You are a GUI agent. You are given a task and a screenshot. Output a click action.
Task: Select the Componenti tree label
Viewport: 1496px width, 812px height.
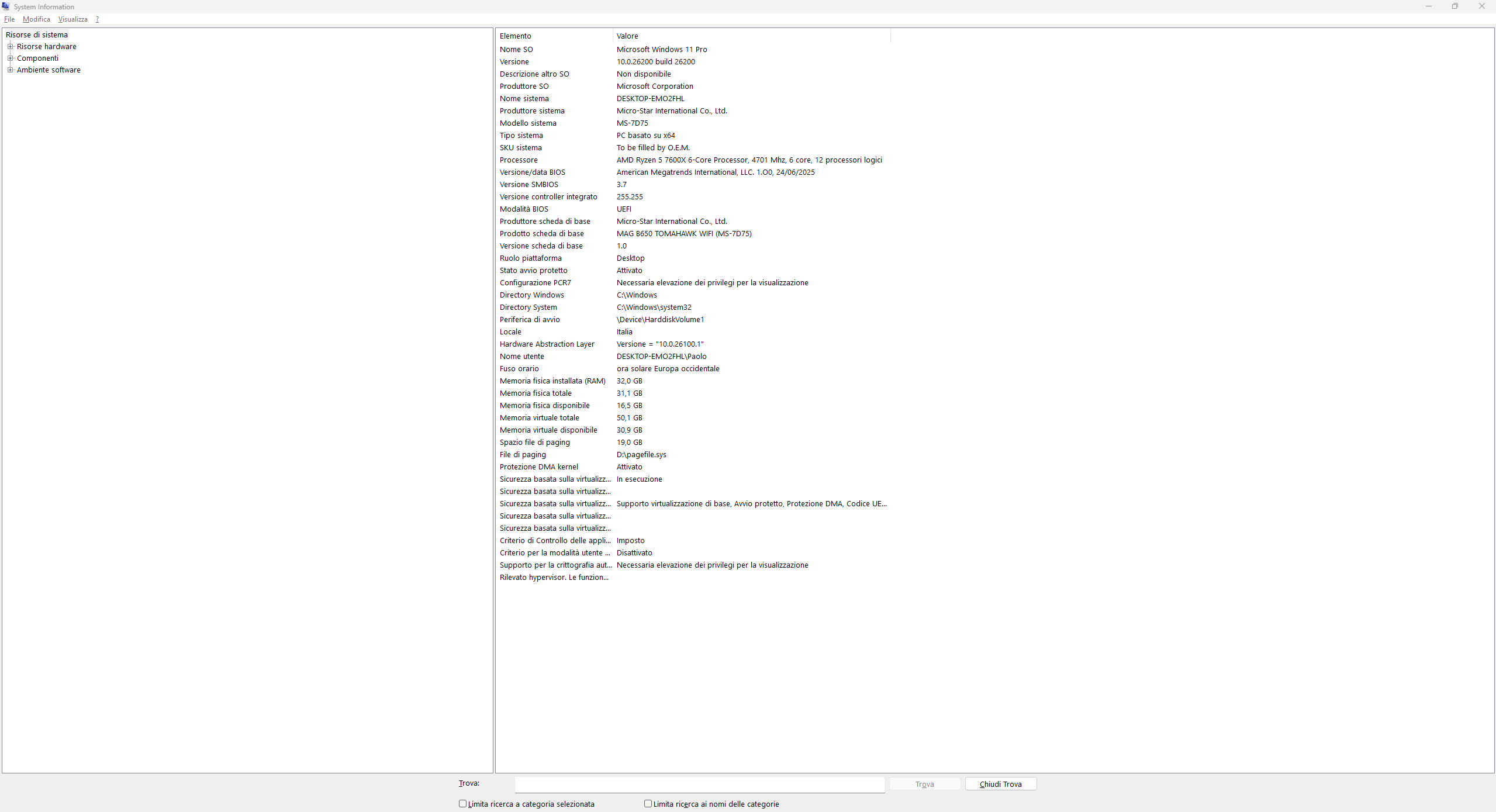[38, 58]
